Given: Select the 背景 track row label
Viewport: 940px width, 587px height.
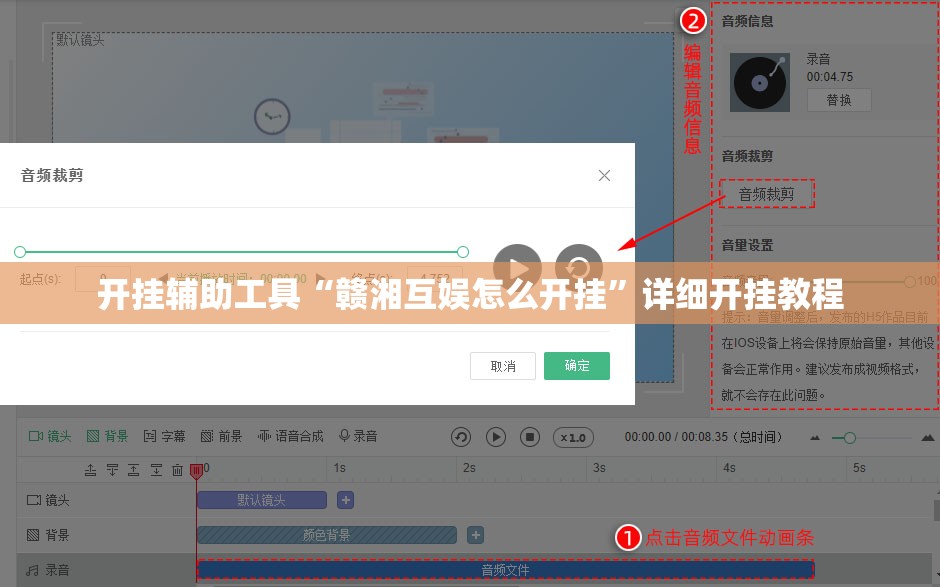Looking at the screenshot, I should (x=49, y=535).
